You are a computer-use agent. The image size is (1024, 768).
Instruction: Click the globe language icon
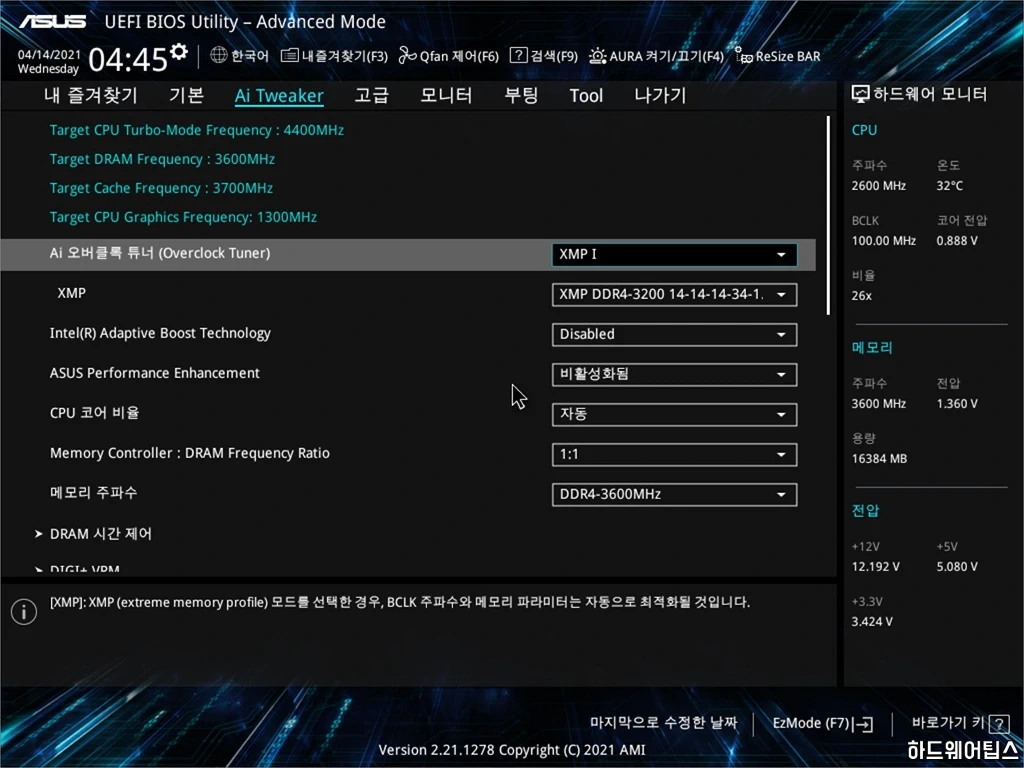[x=219, y=56]
